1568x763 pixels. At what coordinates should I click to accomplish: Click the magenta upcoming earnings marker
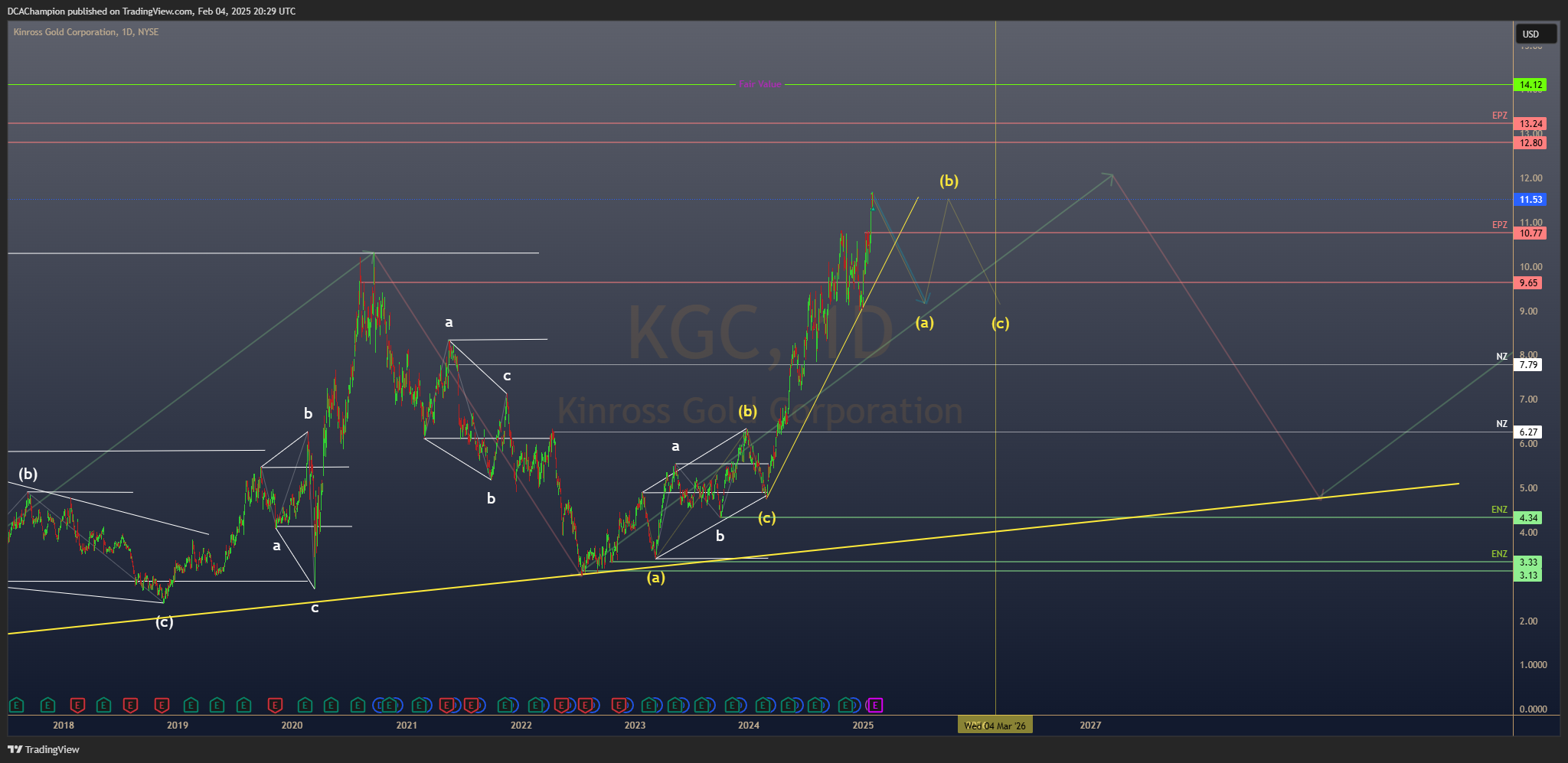(875, 705)
